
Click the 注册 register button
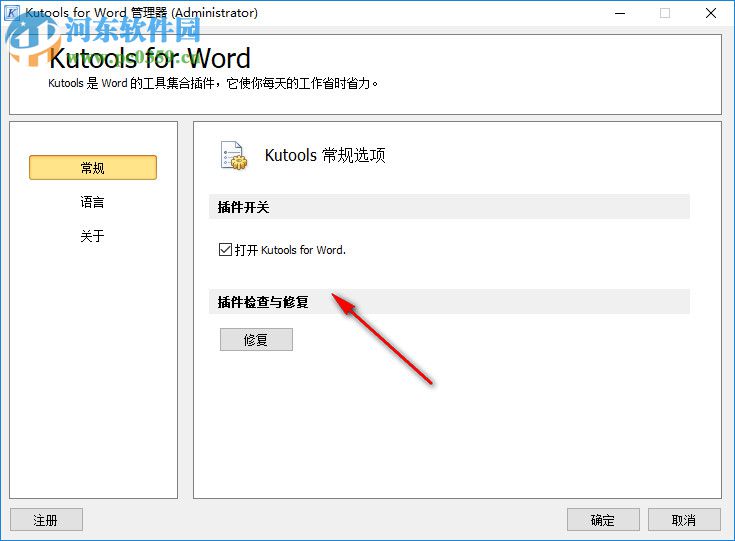coord(46,520)
